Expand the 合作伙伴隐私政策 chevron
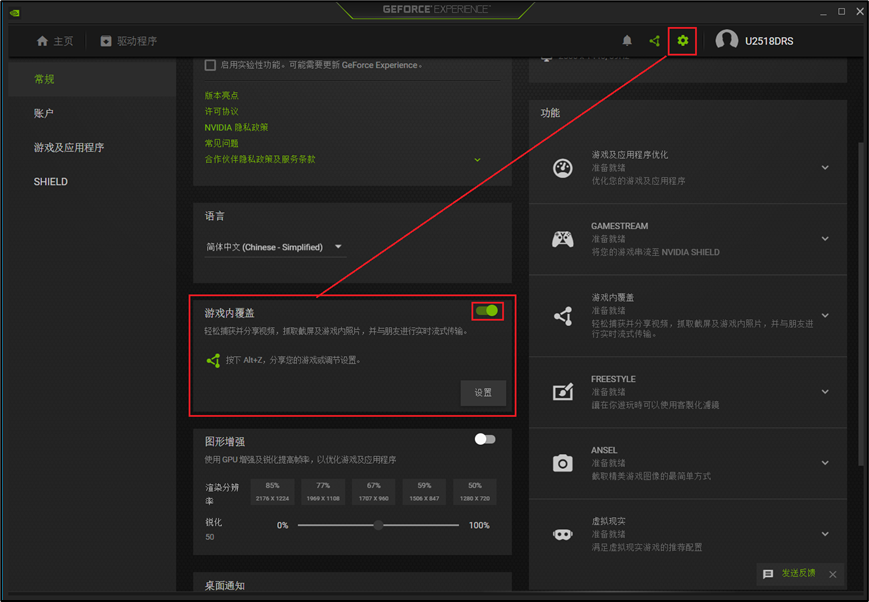The image size is (869, 602). 477,160
